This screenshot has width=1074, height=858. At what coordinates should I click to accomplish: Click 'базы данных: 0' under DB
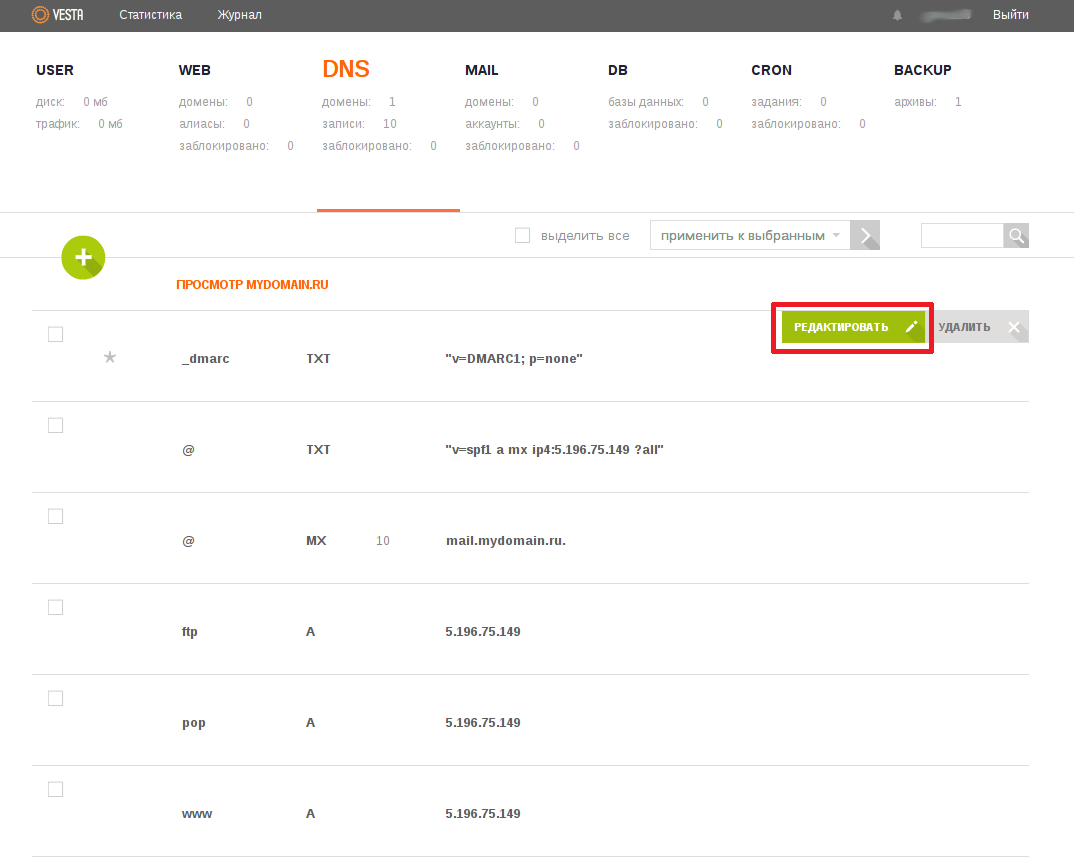(x=658, y=102)
